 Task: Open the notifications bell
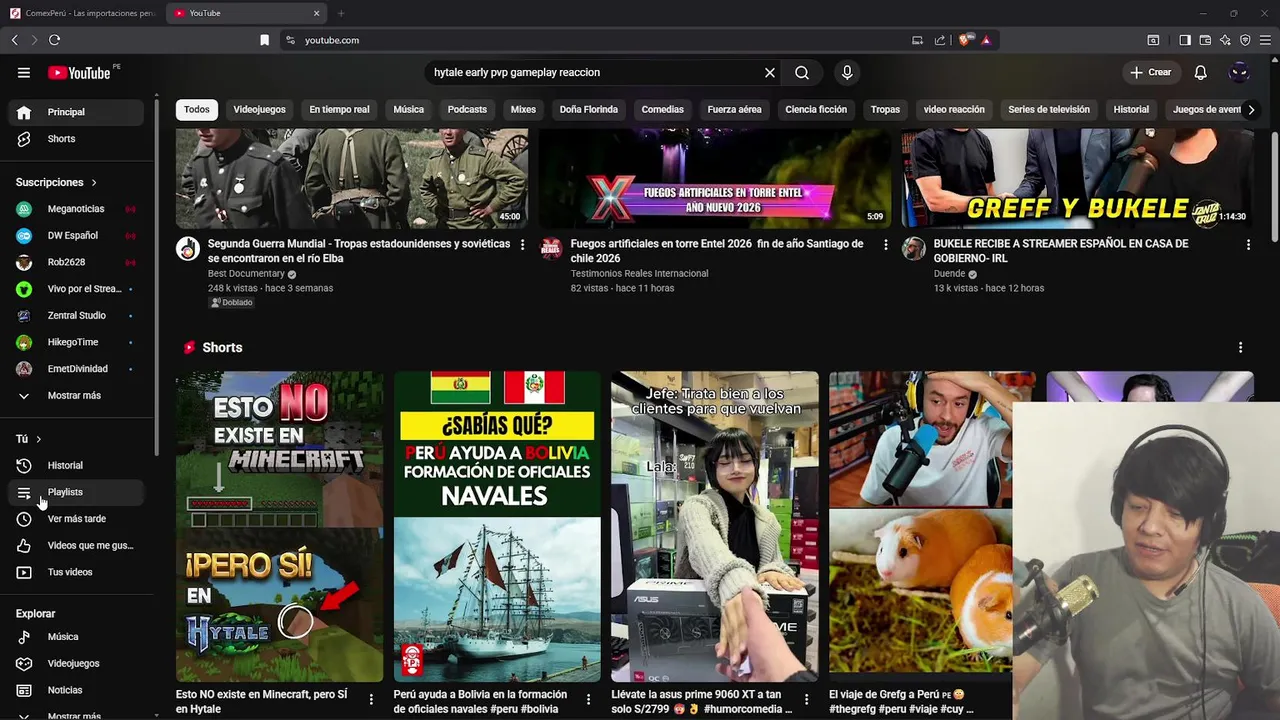(x=1201, y=72)
